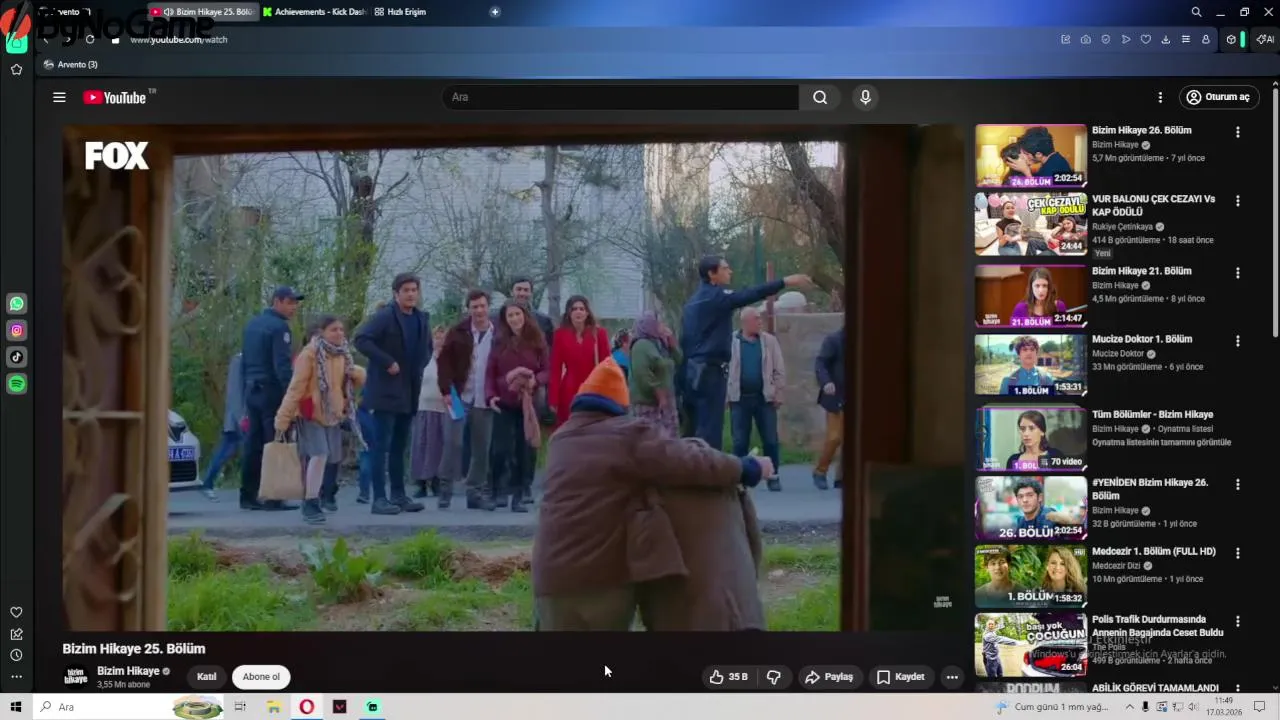This screenshot has height=720, width=1280.
Task: Open easy setup sliders icon in toolbar
Action: pos(1186,39)
